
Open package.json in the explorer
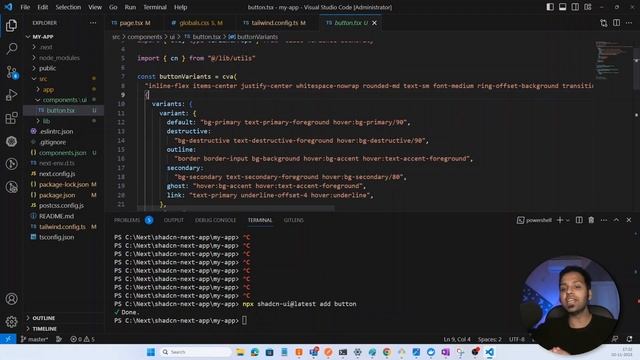tap(57, 195)
